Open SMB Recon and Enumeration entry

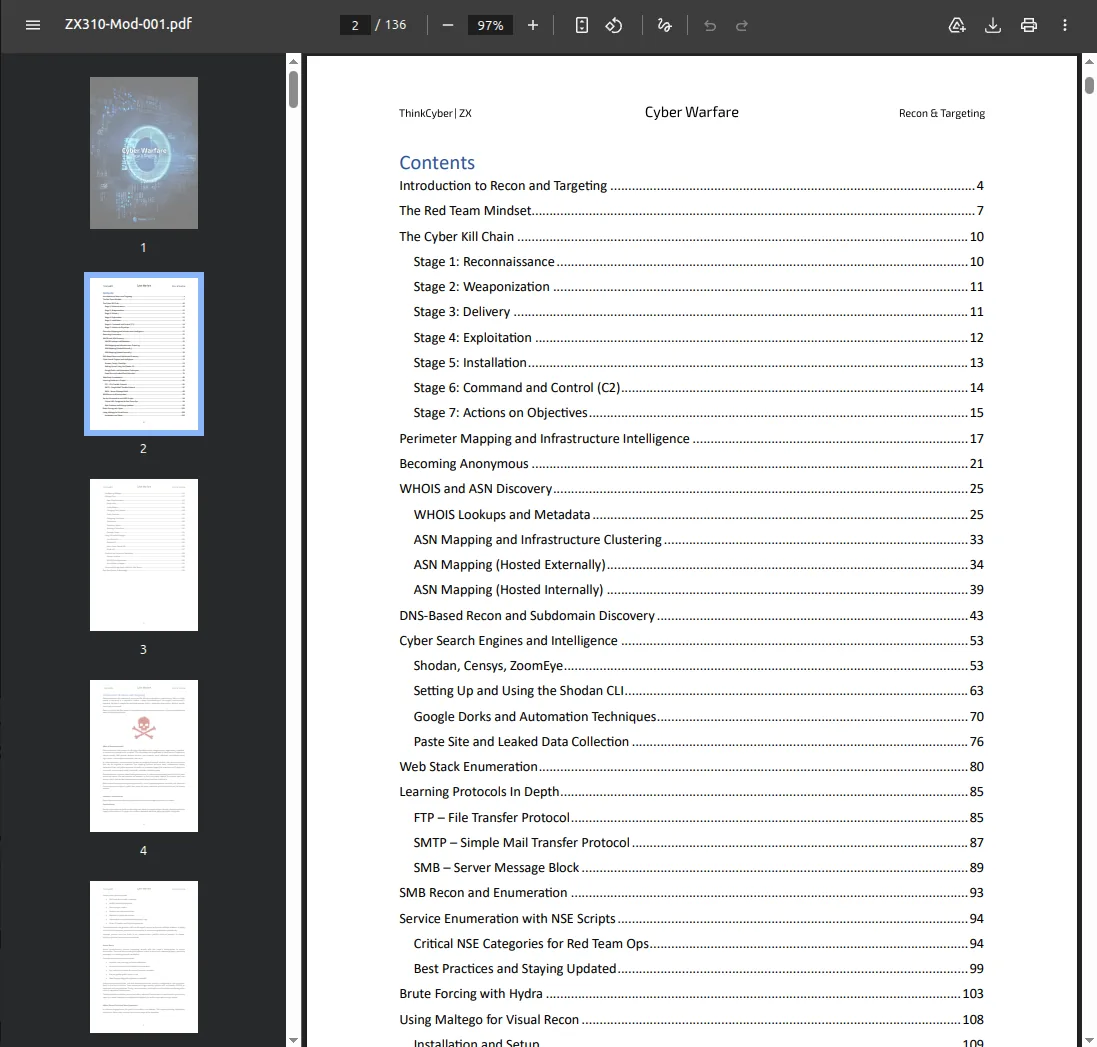691,893
